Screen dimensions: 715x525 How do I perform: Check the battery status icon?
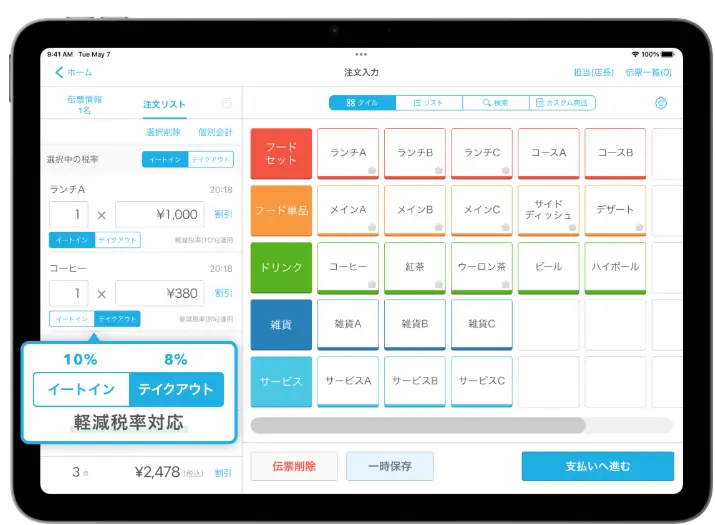pos(668,54)
